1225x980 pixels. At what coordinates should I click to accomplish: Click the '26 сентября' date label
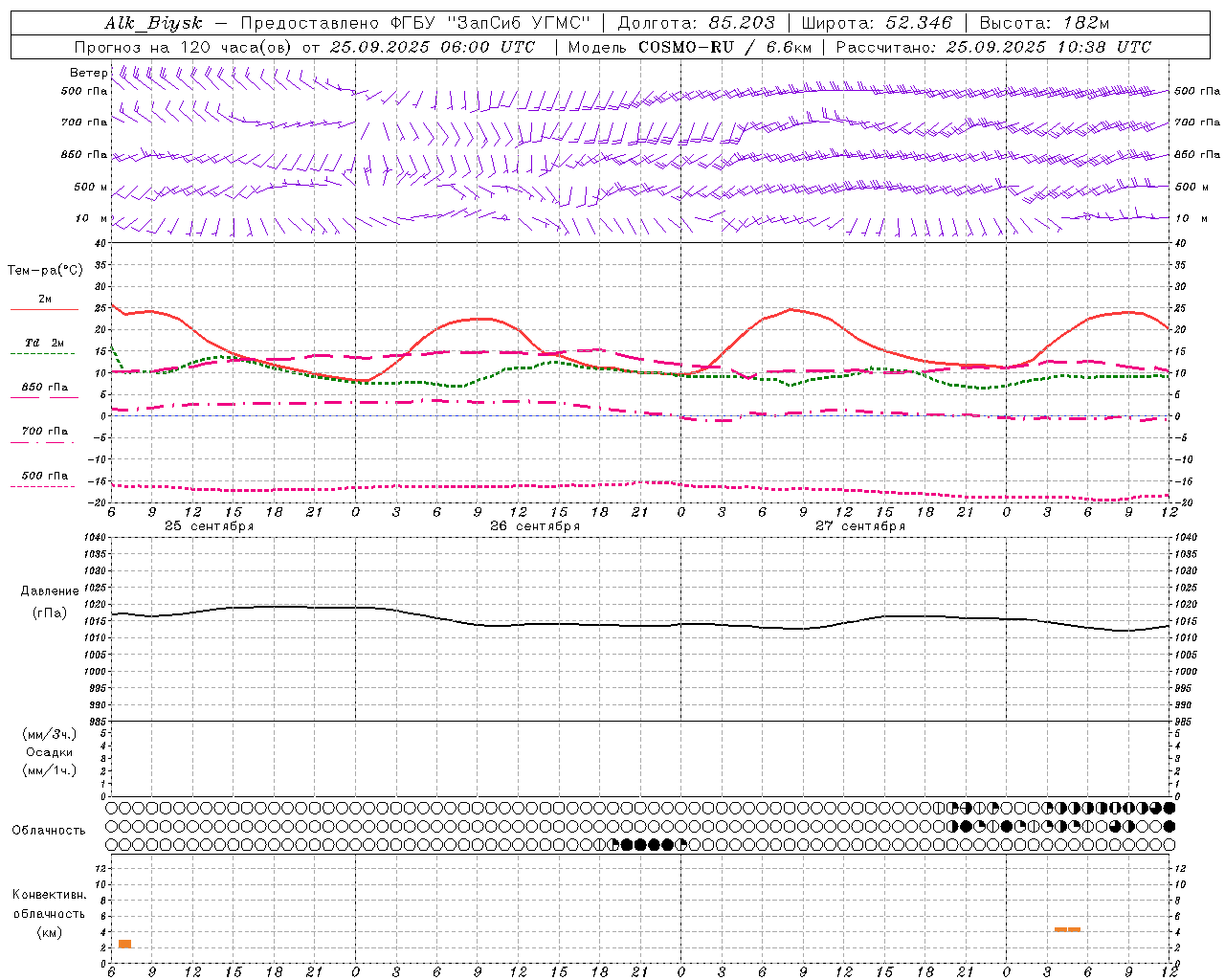535,526
